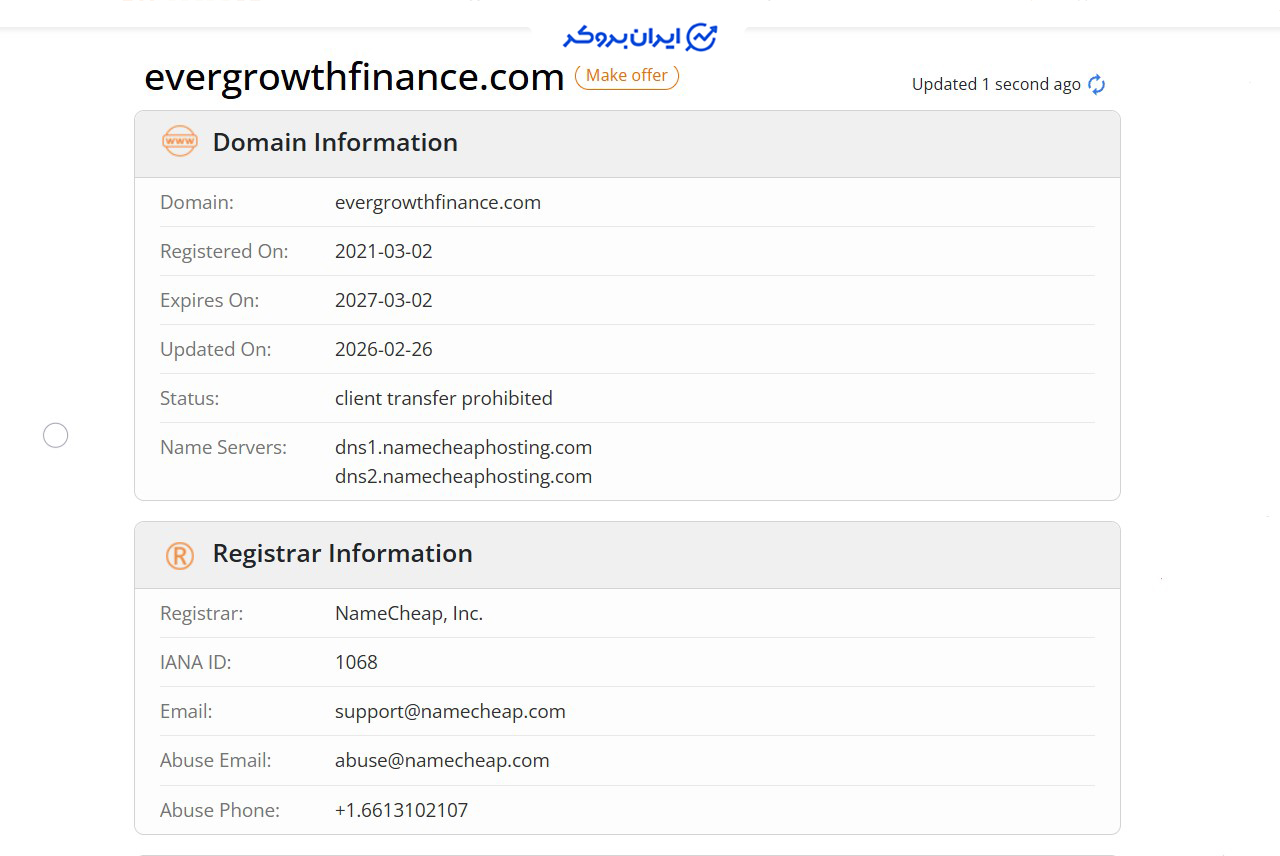Click the Abuse Email: label
Viewport: 1280px width, 856px height.
(215, 760)
